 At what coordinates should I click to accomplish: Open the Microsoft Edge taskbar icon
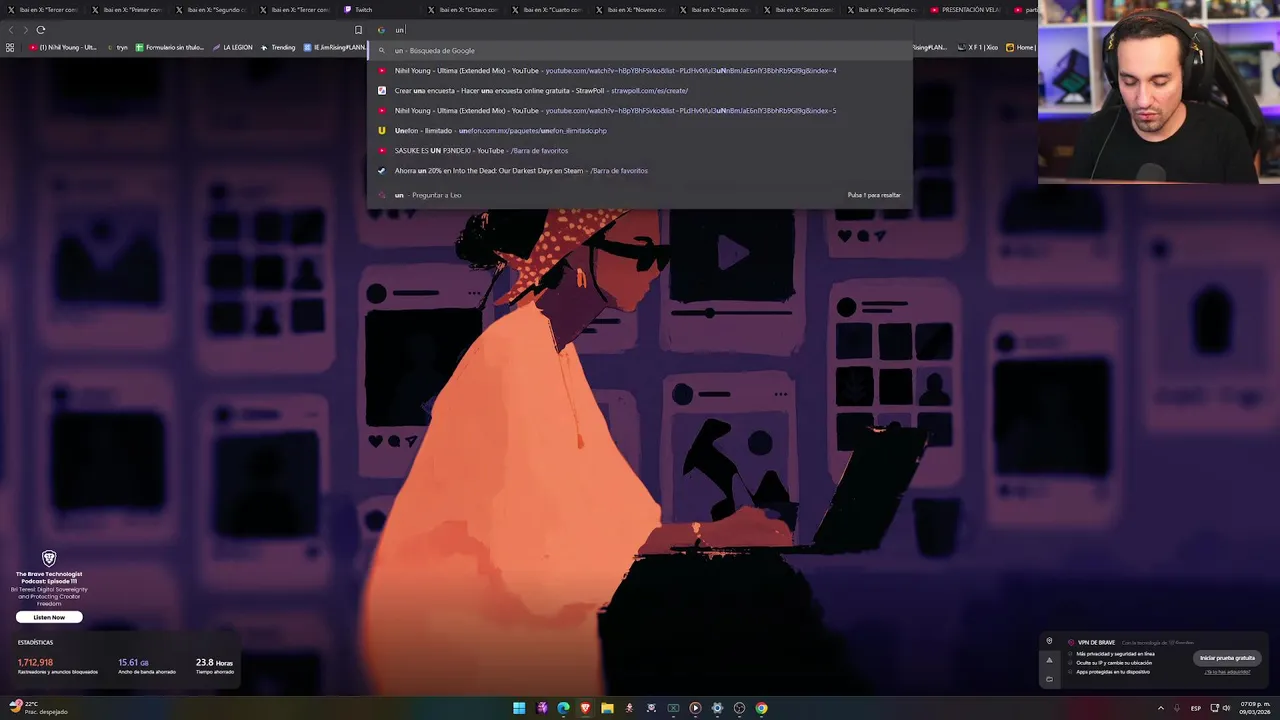point(563,708)
